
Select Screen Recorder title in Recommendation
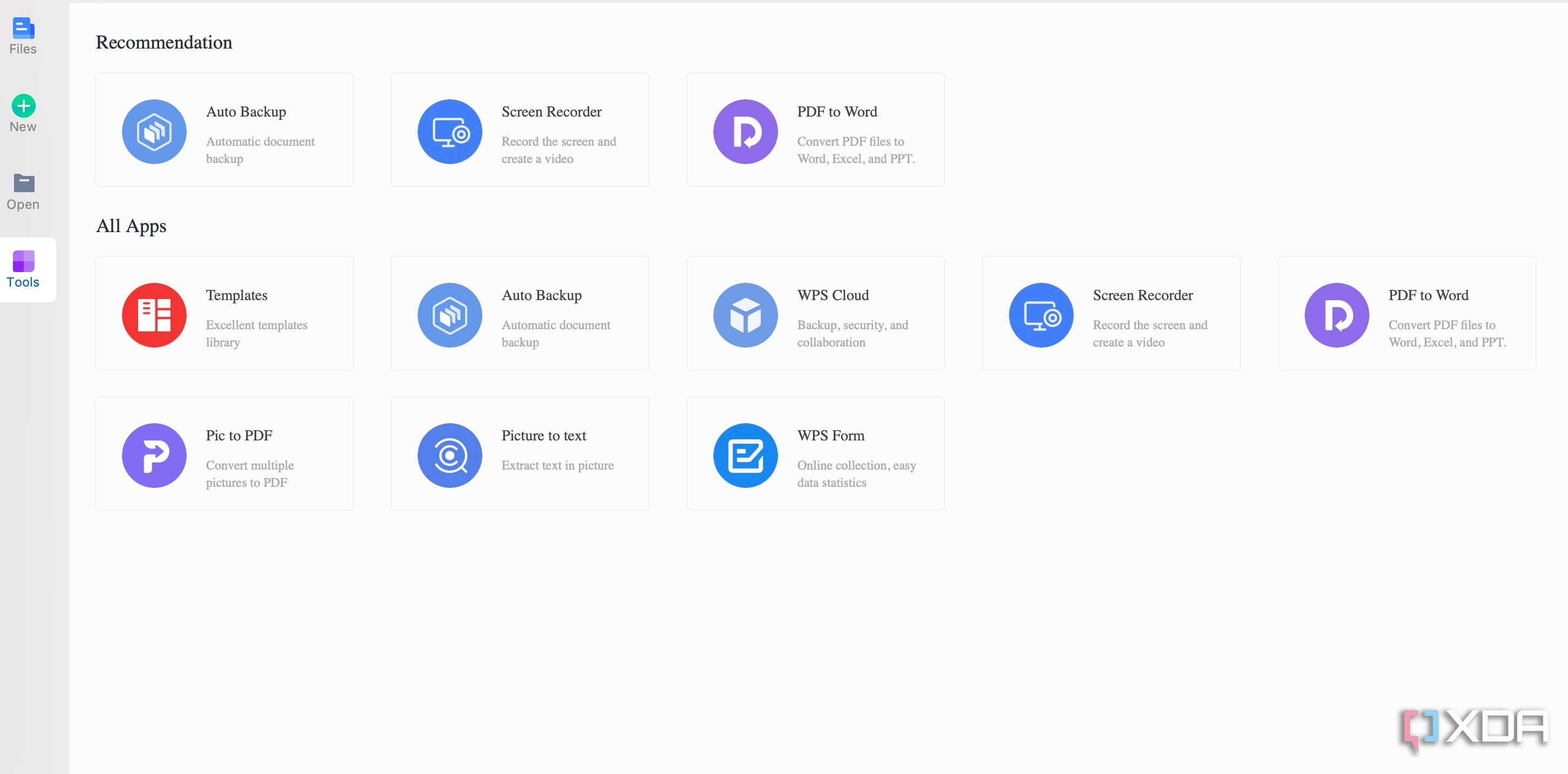click(x=551, y=112)
